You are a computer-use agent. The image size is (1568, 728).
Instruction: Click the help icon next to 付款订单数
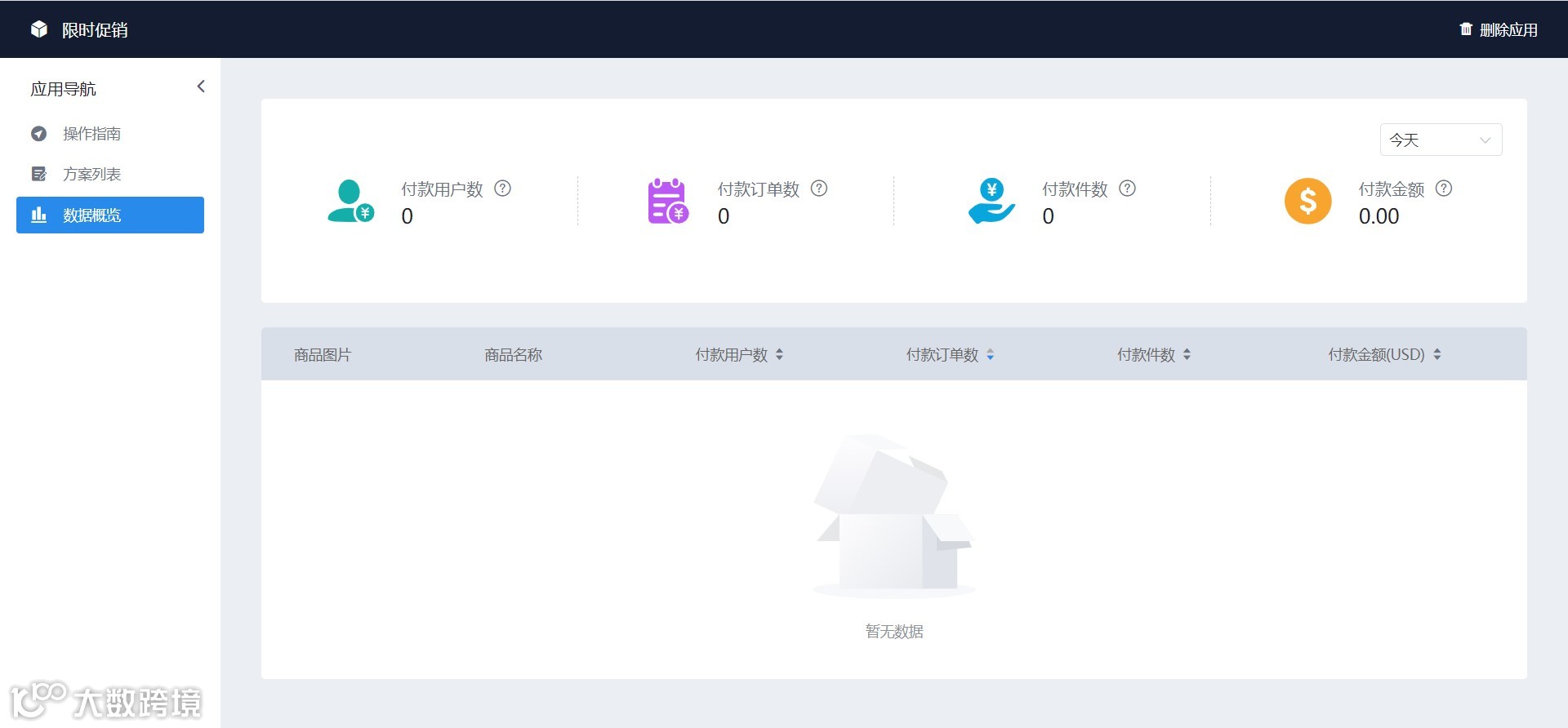819,189
